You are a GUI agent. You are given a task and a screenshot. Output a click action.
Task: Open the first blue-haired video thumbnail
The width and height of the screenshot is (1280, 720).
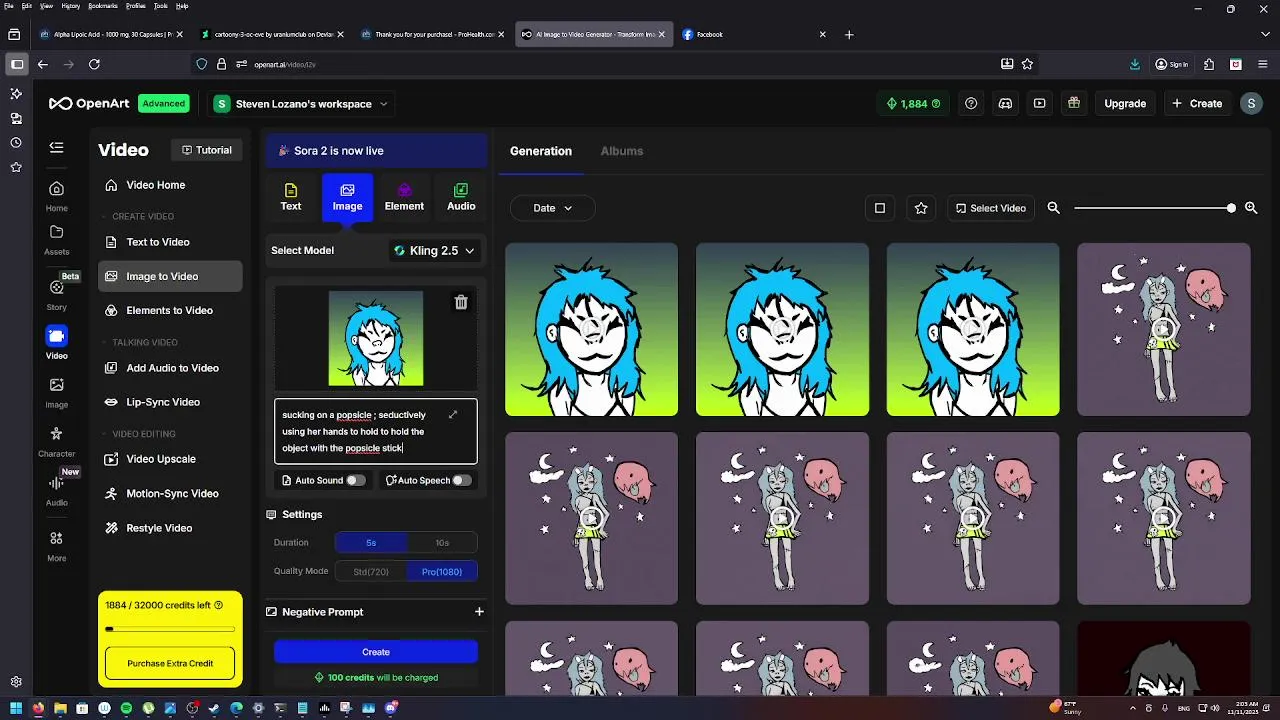pyautogui.click(x=591, y=329)
